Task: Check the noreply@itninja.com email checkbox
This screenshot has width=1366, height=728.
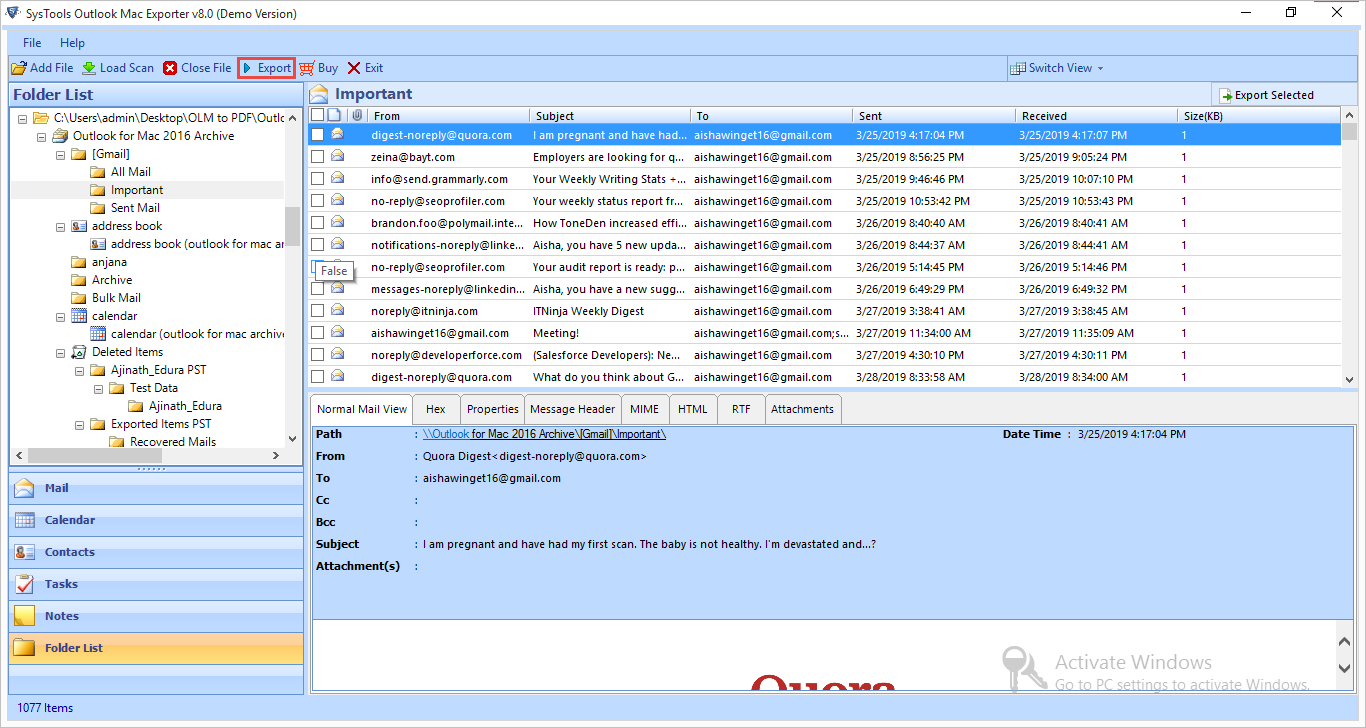Action: click(x=317, y=311)
